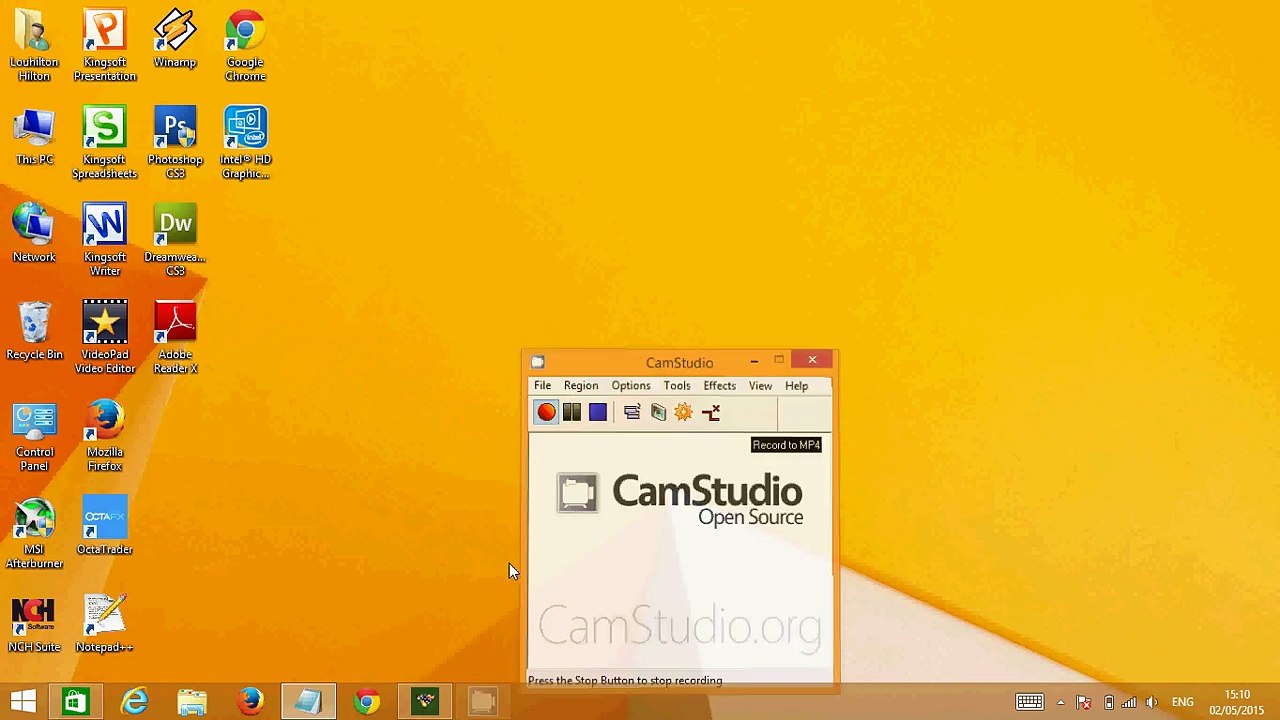The width and height of the screenshot is (1280, 720).
Task: Select the This PC desktop icon
Action: (34, 137)
